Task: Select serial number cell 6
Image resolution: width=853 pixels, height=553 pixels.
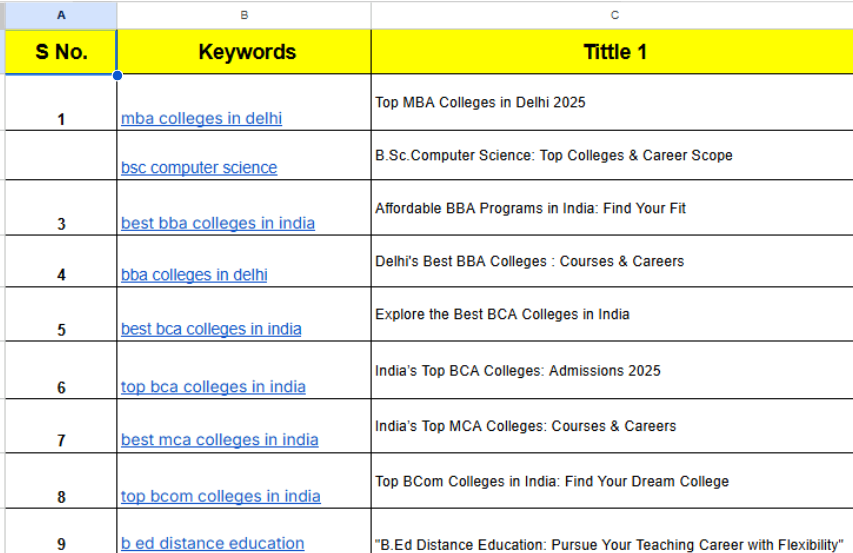Action: click(x=61, y=370)
